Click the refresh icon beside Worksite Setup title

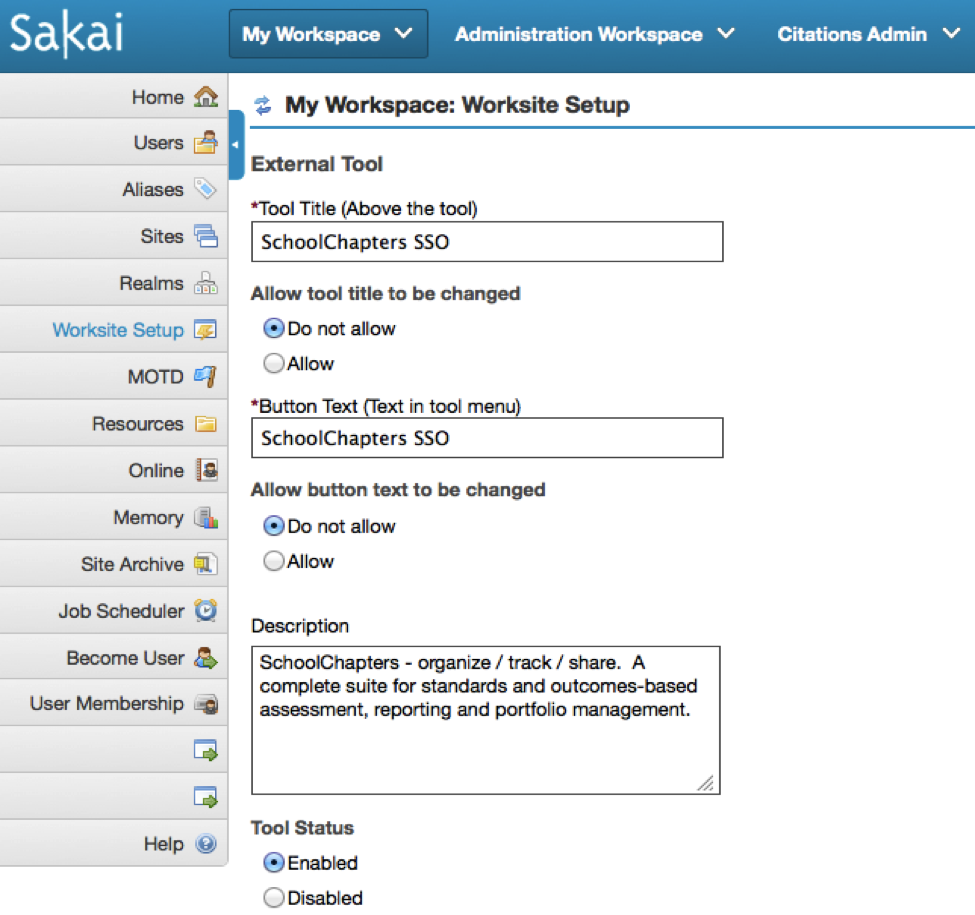point(263,105)
